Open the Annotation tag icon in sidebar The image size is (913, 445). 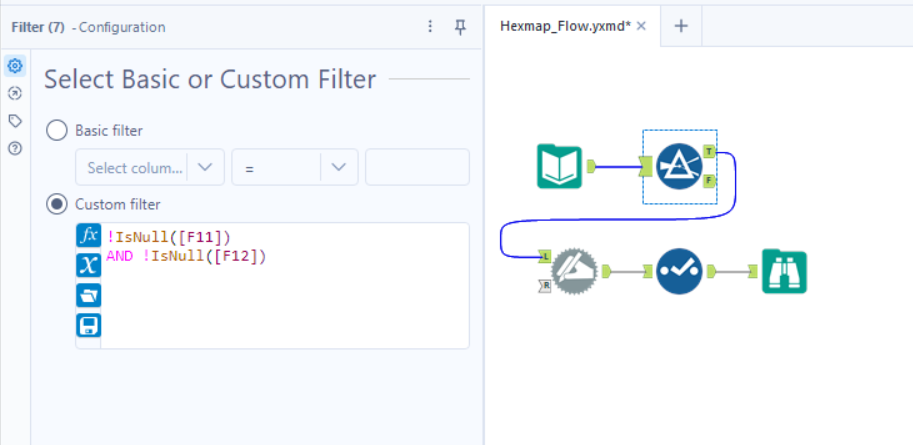point(15,121)
